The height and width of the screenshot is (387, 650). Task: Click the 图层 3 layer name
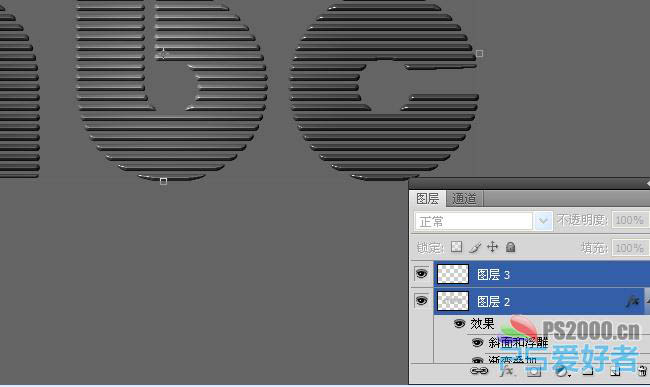click(493, 274)
